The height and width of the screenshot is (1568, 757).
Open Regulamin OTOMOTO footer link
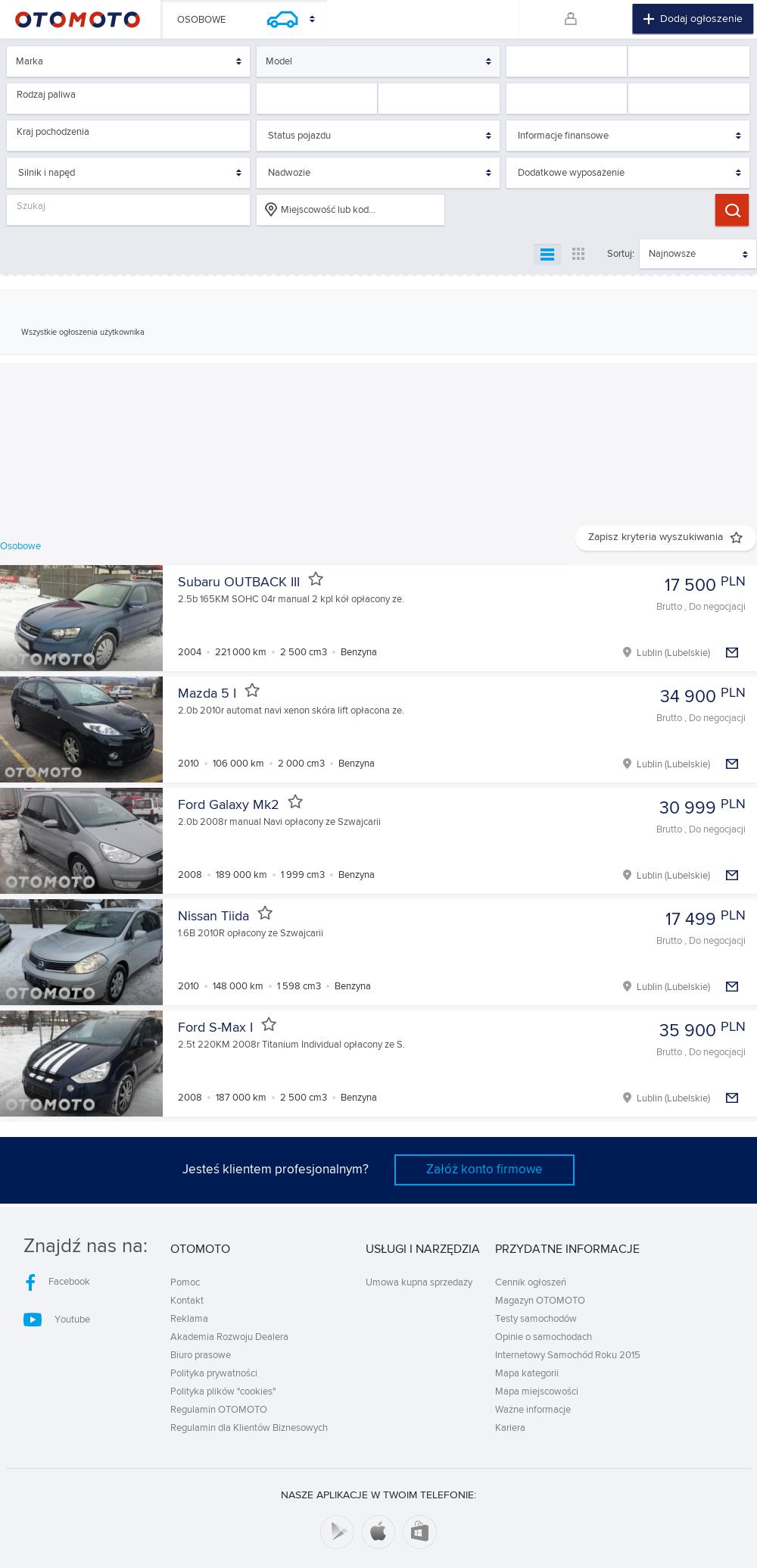(x=219, y=1410)
